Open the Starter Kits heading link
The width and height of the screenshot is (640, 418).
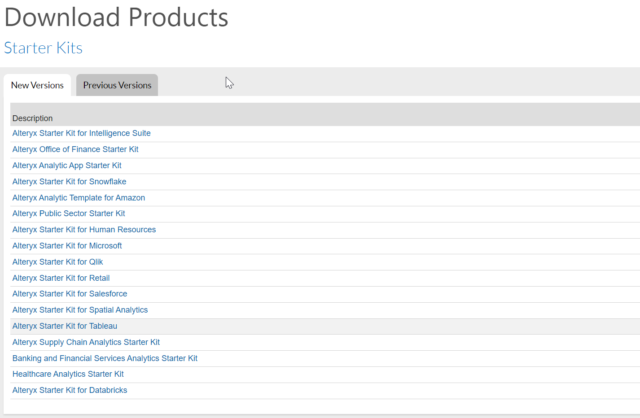coord(43,48)
